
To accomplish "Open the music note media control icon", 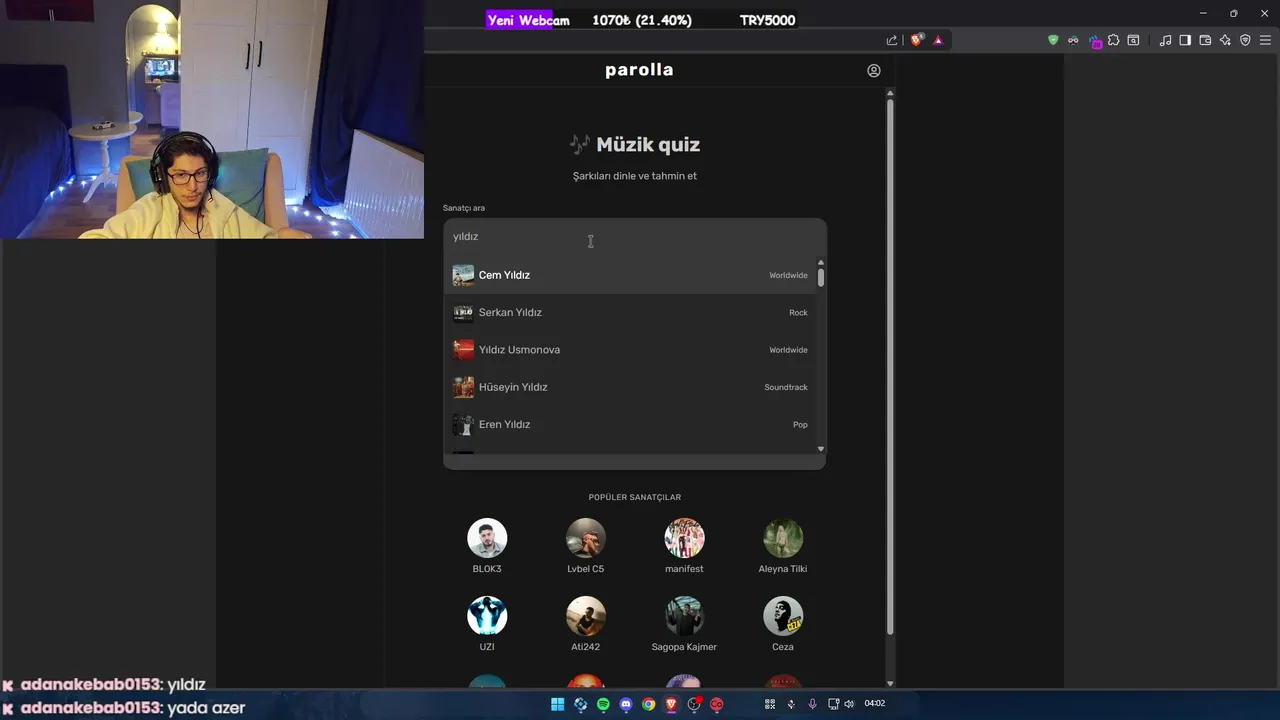I will click(1165, 40).
